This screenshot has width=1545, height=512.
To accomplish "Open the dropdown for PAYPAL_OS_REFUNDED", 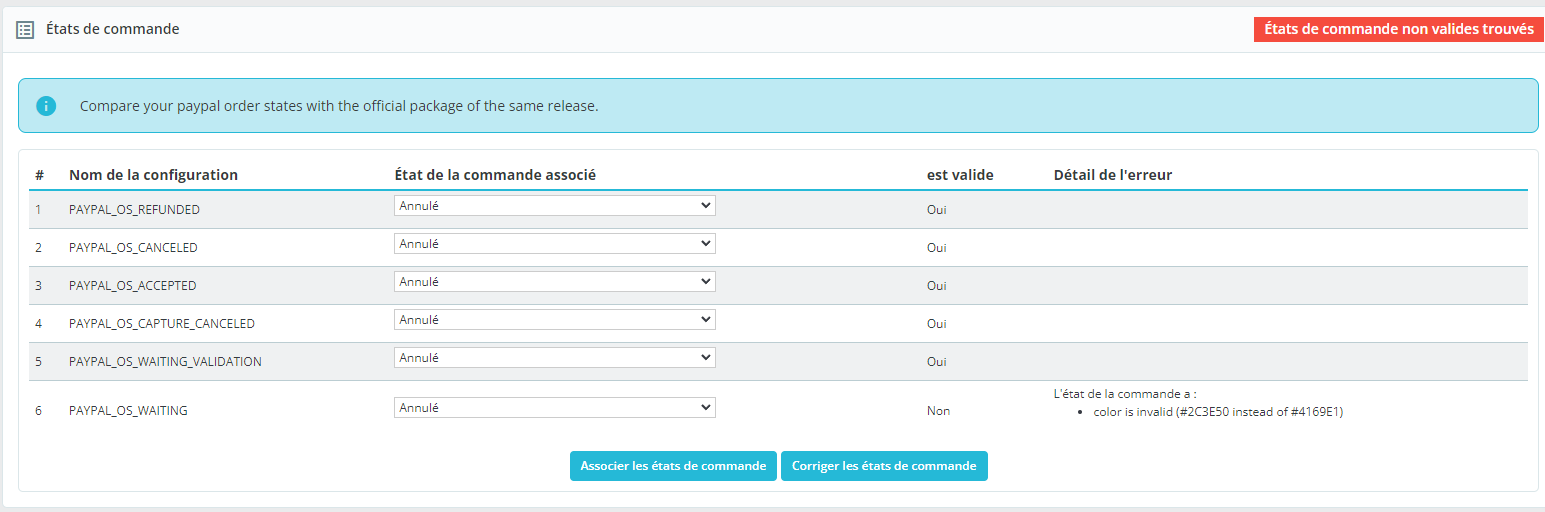I will [555, 205].
